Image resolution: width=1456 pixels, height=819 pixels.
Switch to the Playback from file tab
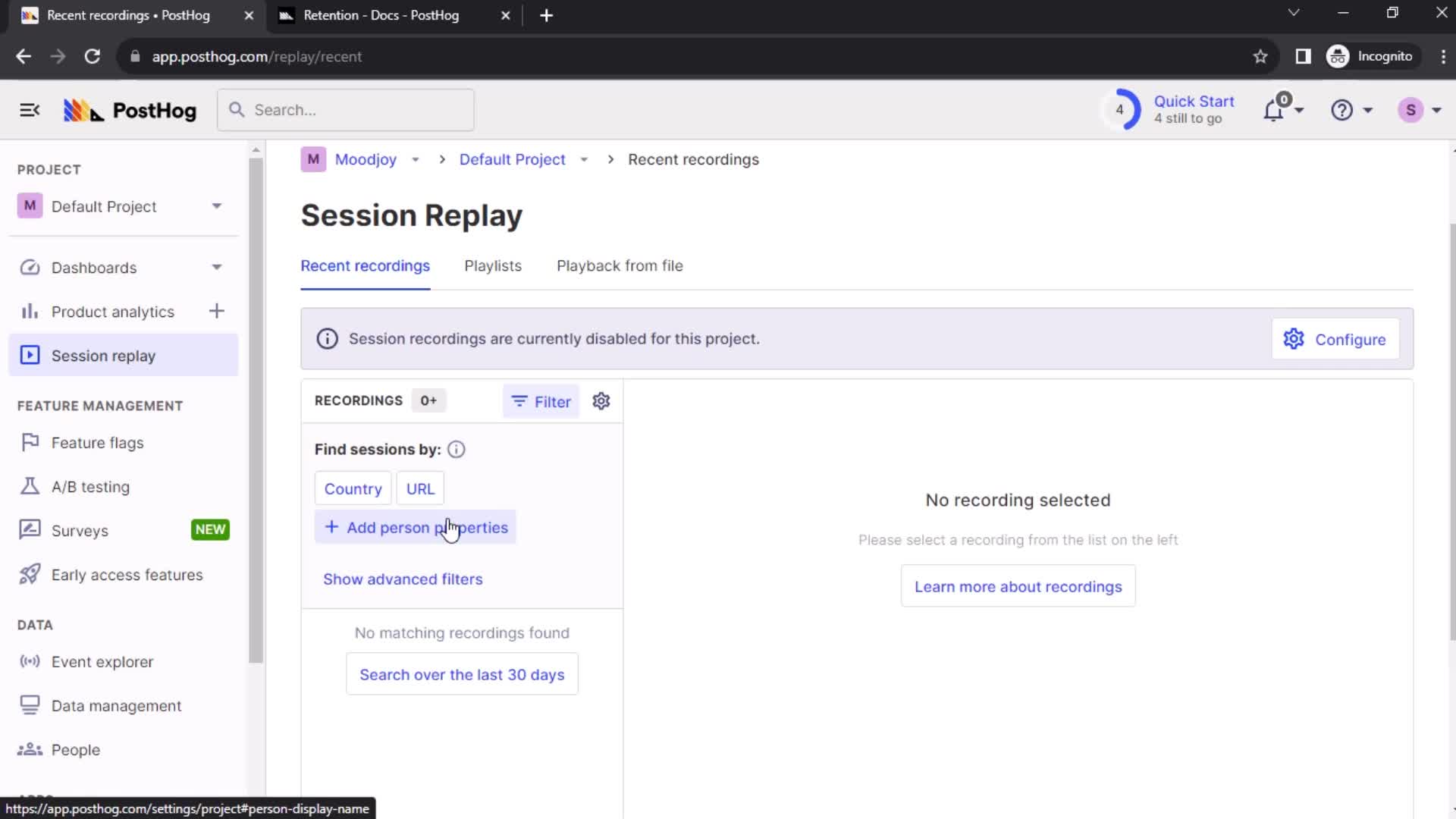tap(620, 265)
